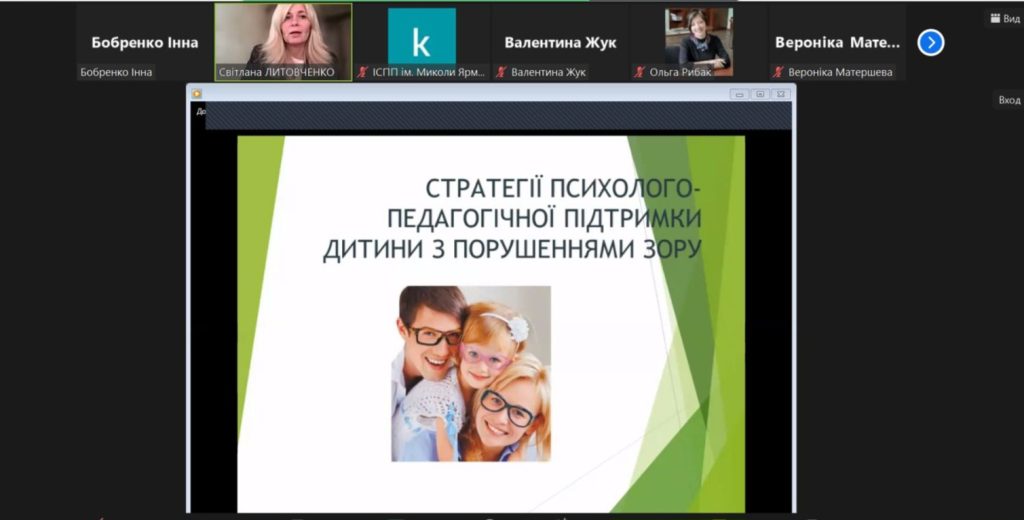
Task: Select Вероніка Матершева's participant tile
Action: [x=837, y=42]
